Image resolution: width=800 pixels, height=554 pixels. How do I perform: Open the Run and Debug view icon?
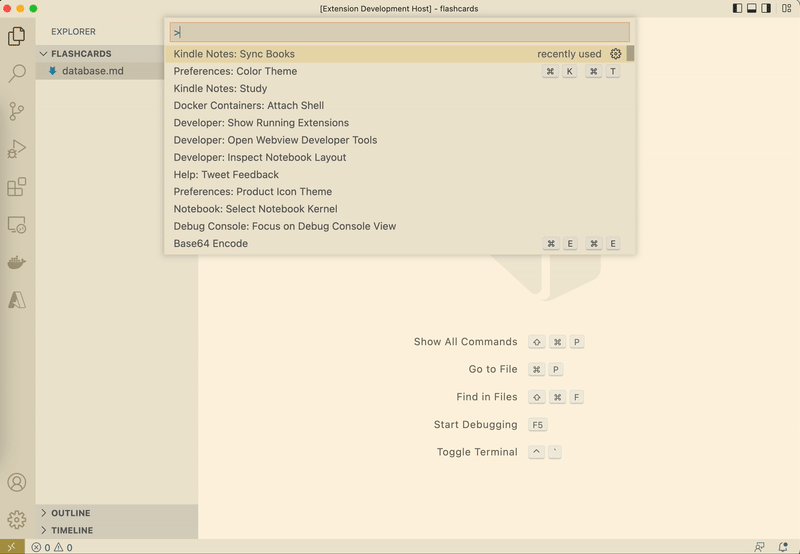17,149
